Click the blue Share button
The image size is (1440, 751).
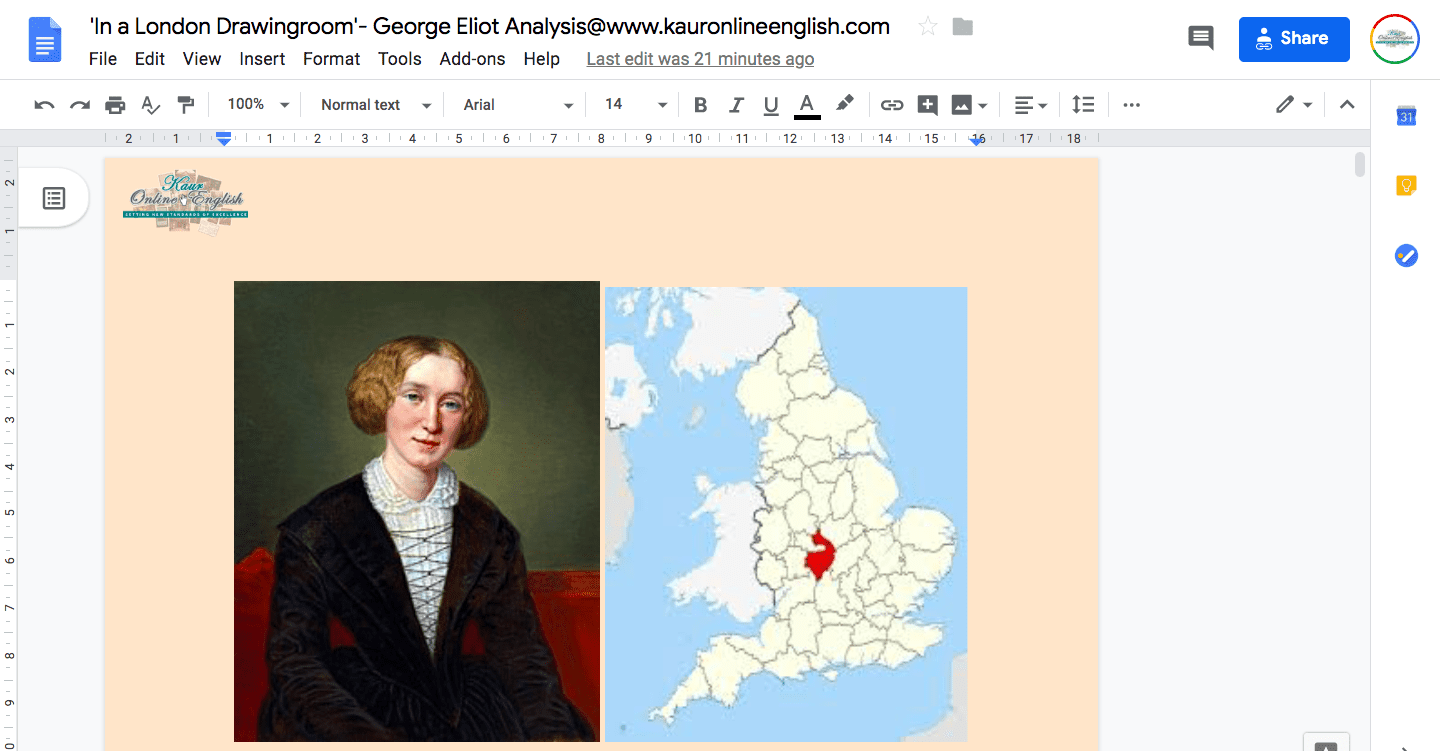click(1294, 39)
